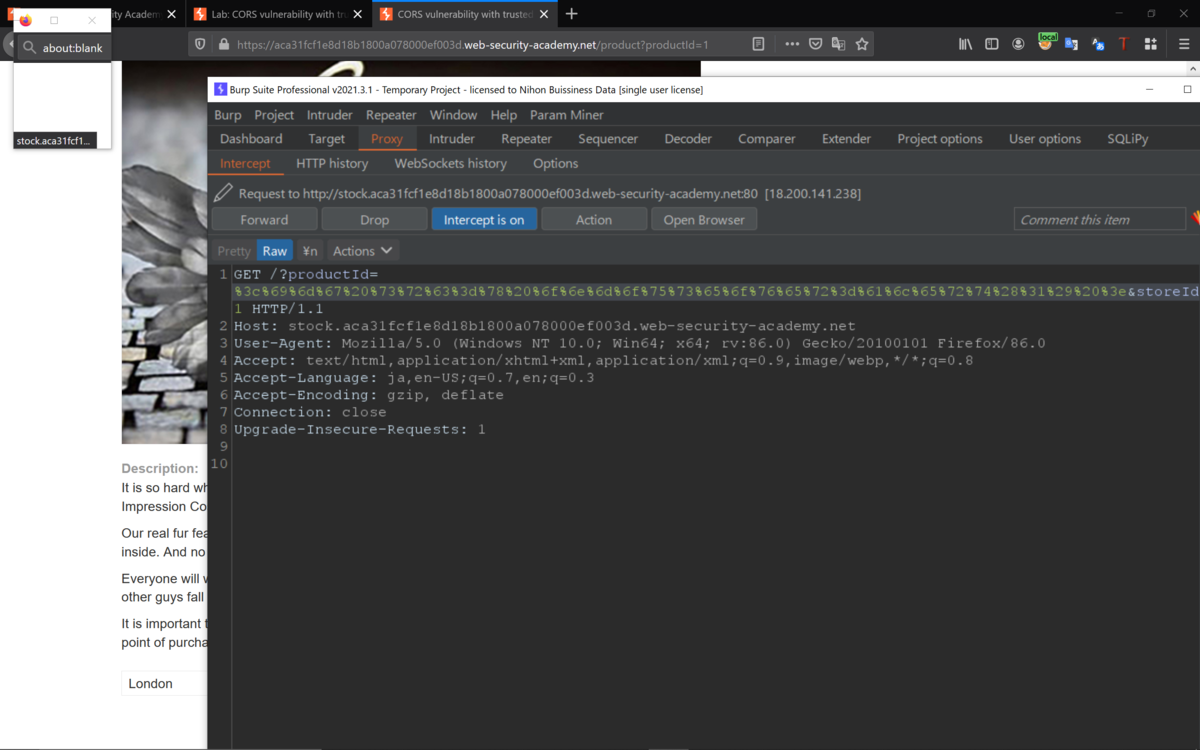Open the Window menu
Image resolution: width=1200 pixels, height=750 pixels.
pyautogui.click(x=453, y=115)
